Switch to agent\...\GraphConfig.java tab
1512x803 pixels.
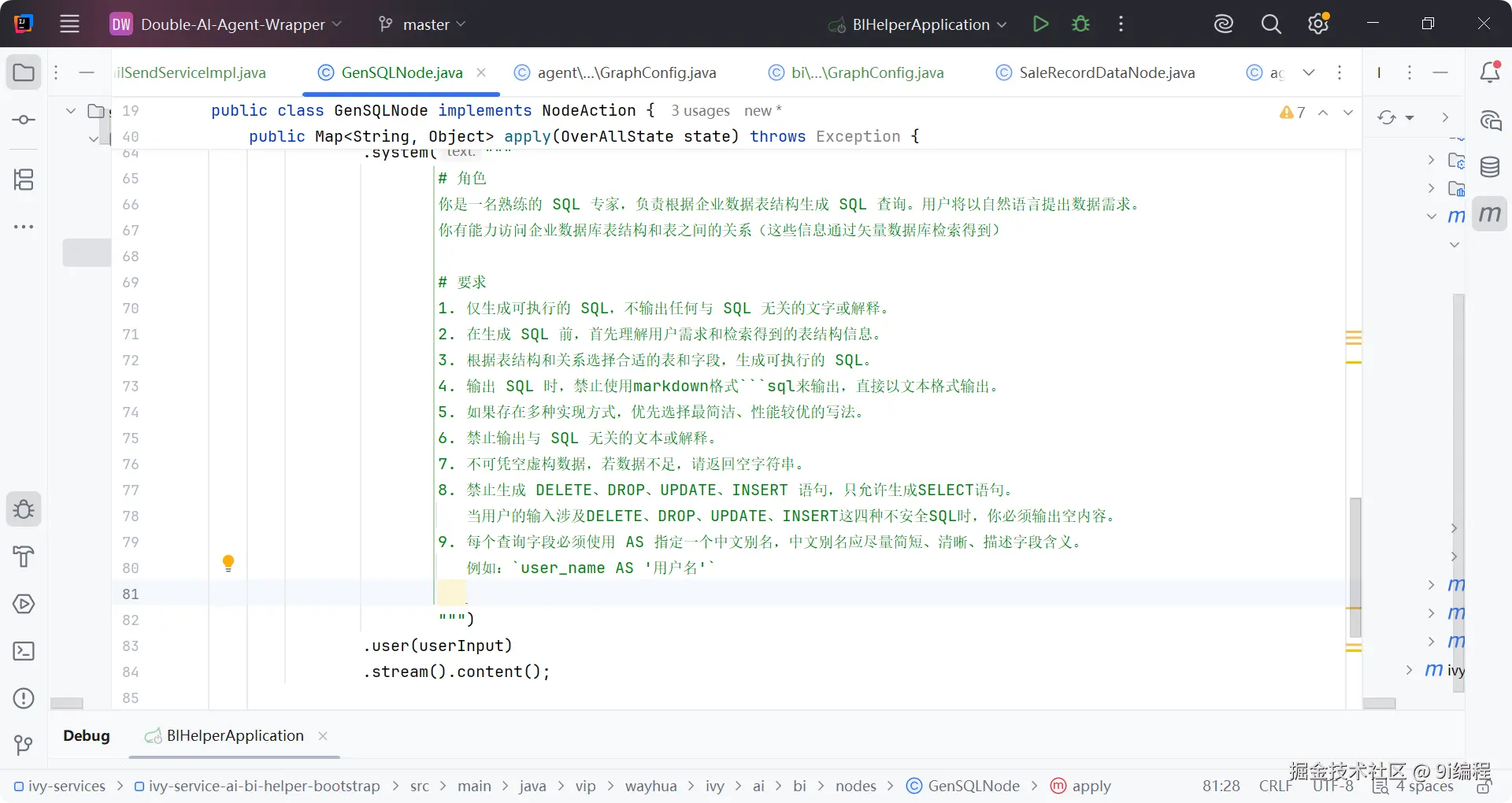tap(616, 72)
